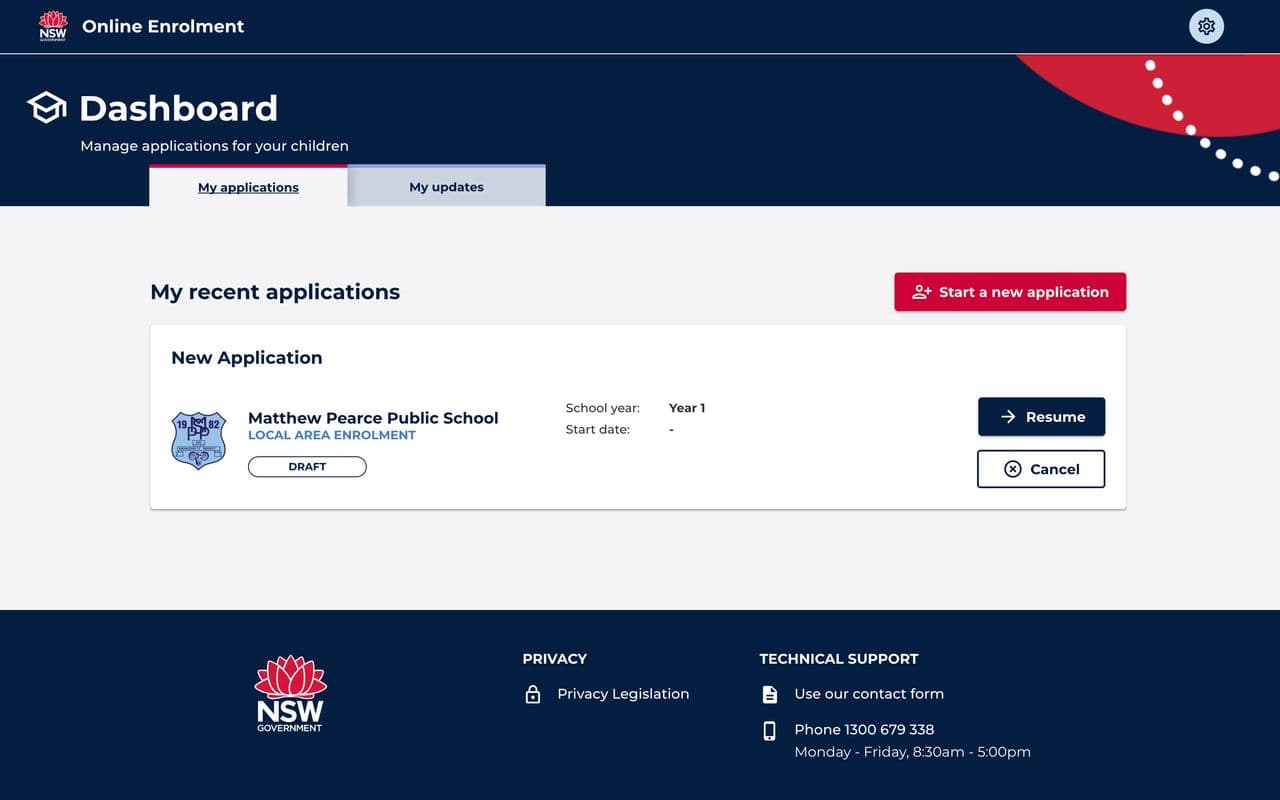Open the Use our contact form link
This screenshot has height=800, width=1280.
click(869, 694)
